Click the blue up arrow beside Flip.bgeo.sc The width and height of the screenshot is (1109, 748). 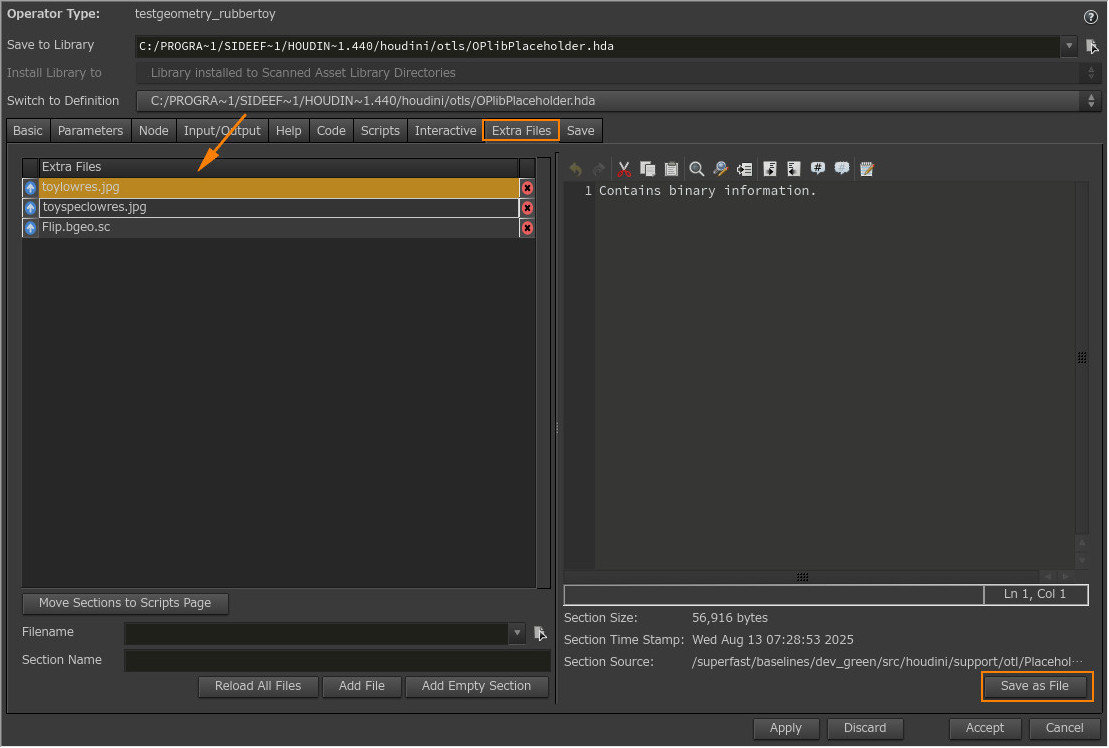(x=30, y=228)
